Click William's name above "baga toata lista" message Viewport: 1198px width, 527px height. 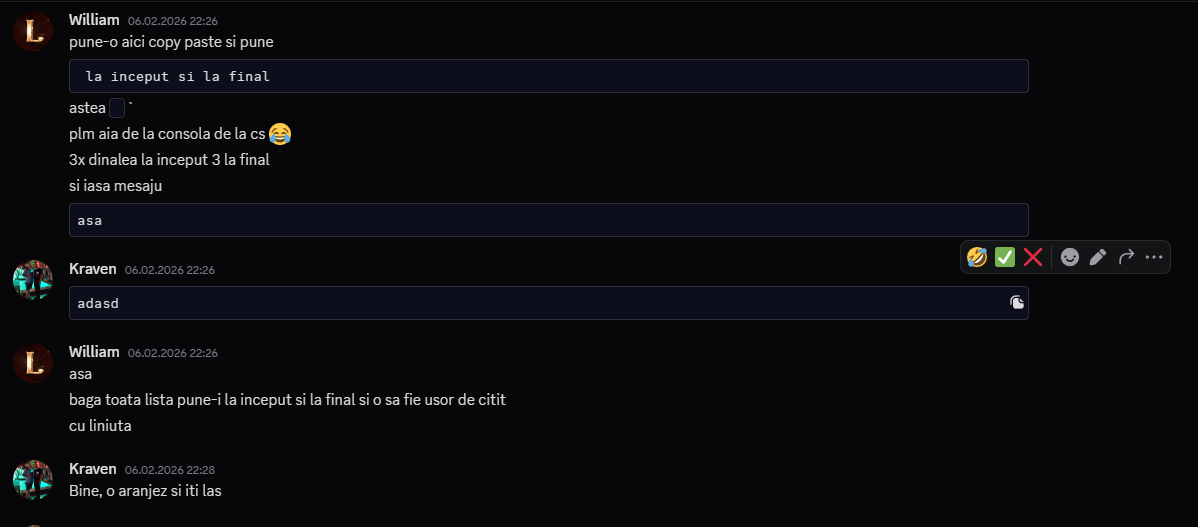[94, 352]
